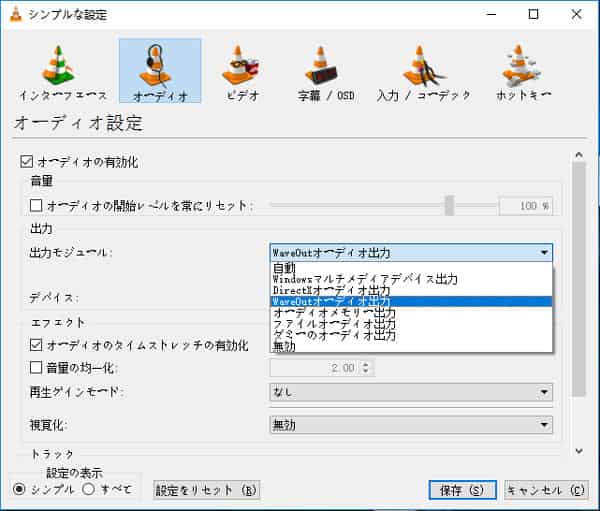Screen dimensions: 600x511
Task: Choose ダミーのオーディオ出力 option
Action: 411,335
